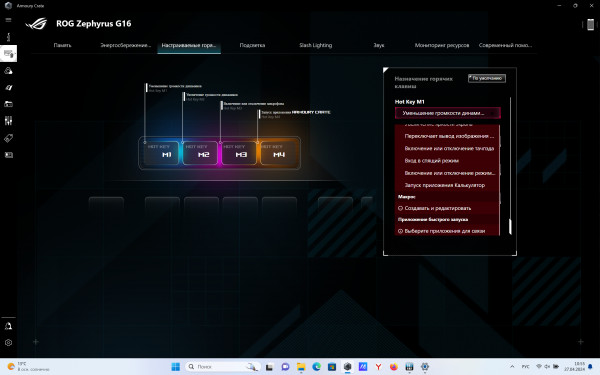Select the Hot Key M2 key
600x375 pixels.
200,153
